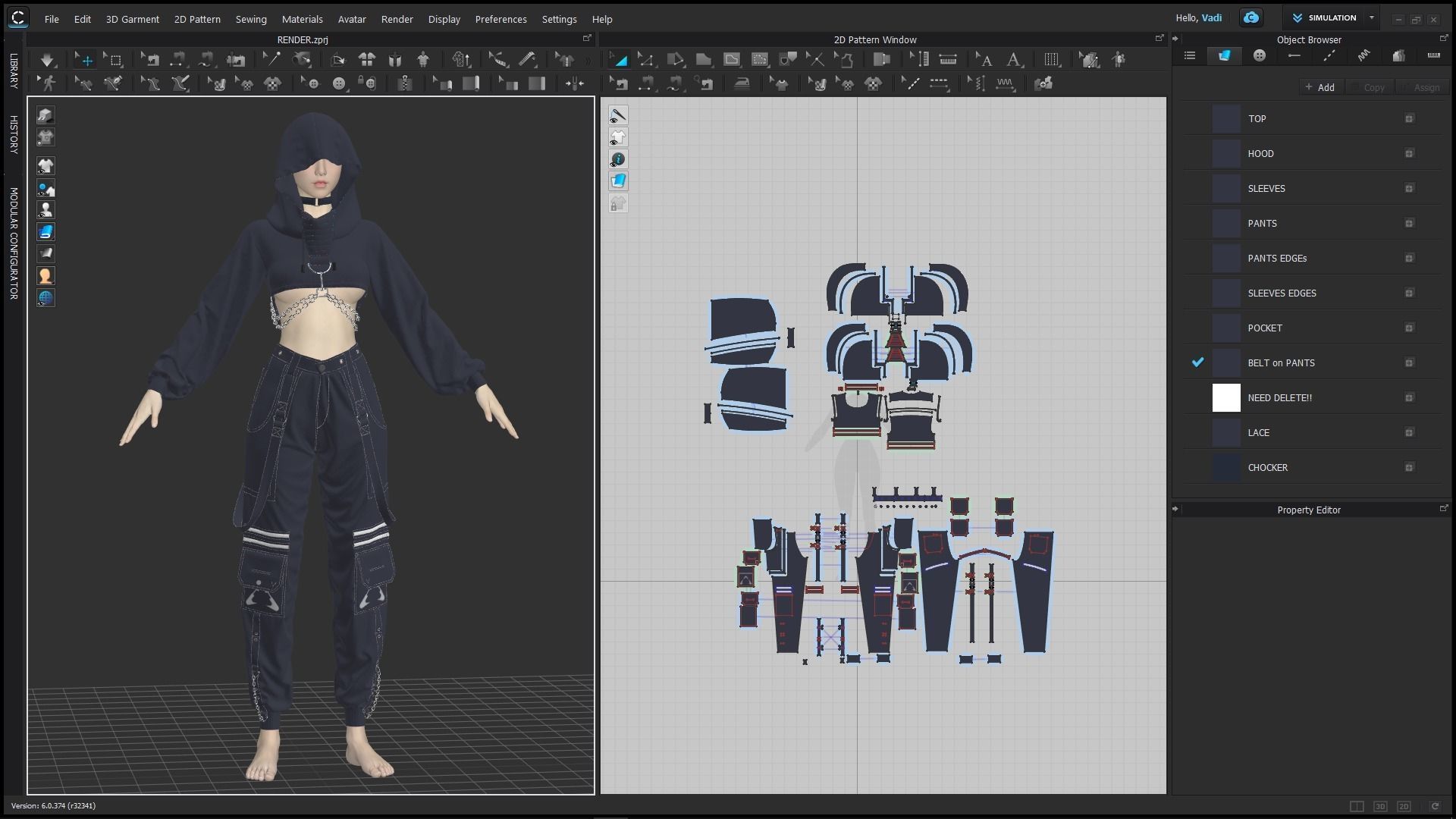
Task: Click the PANTS EDGEs fabric swatch
Action: click(x=1226, y=258)
